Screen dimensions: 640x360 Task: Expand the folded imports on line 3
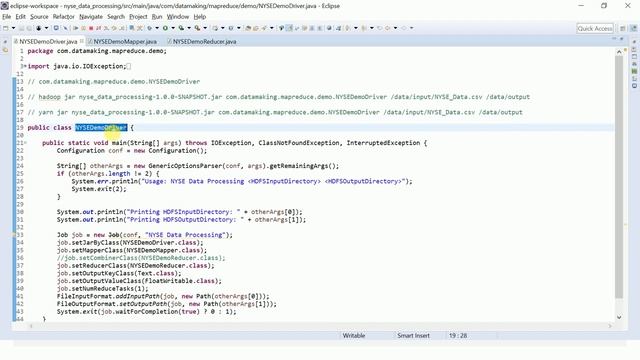coord(25,66)
